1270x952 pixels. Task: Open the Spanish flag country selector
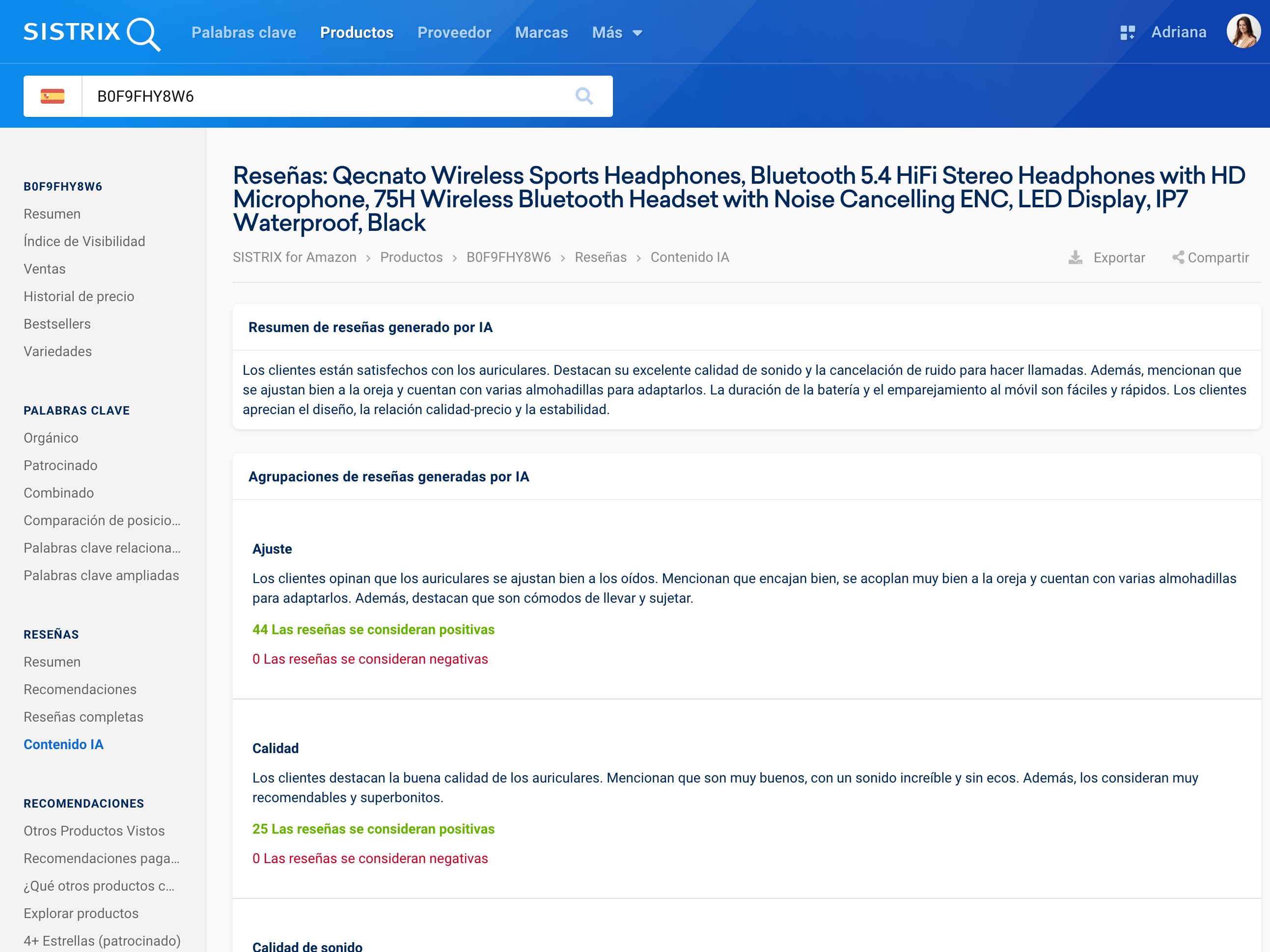coord(52,96)
